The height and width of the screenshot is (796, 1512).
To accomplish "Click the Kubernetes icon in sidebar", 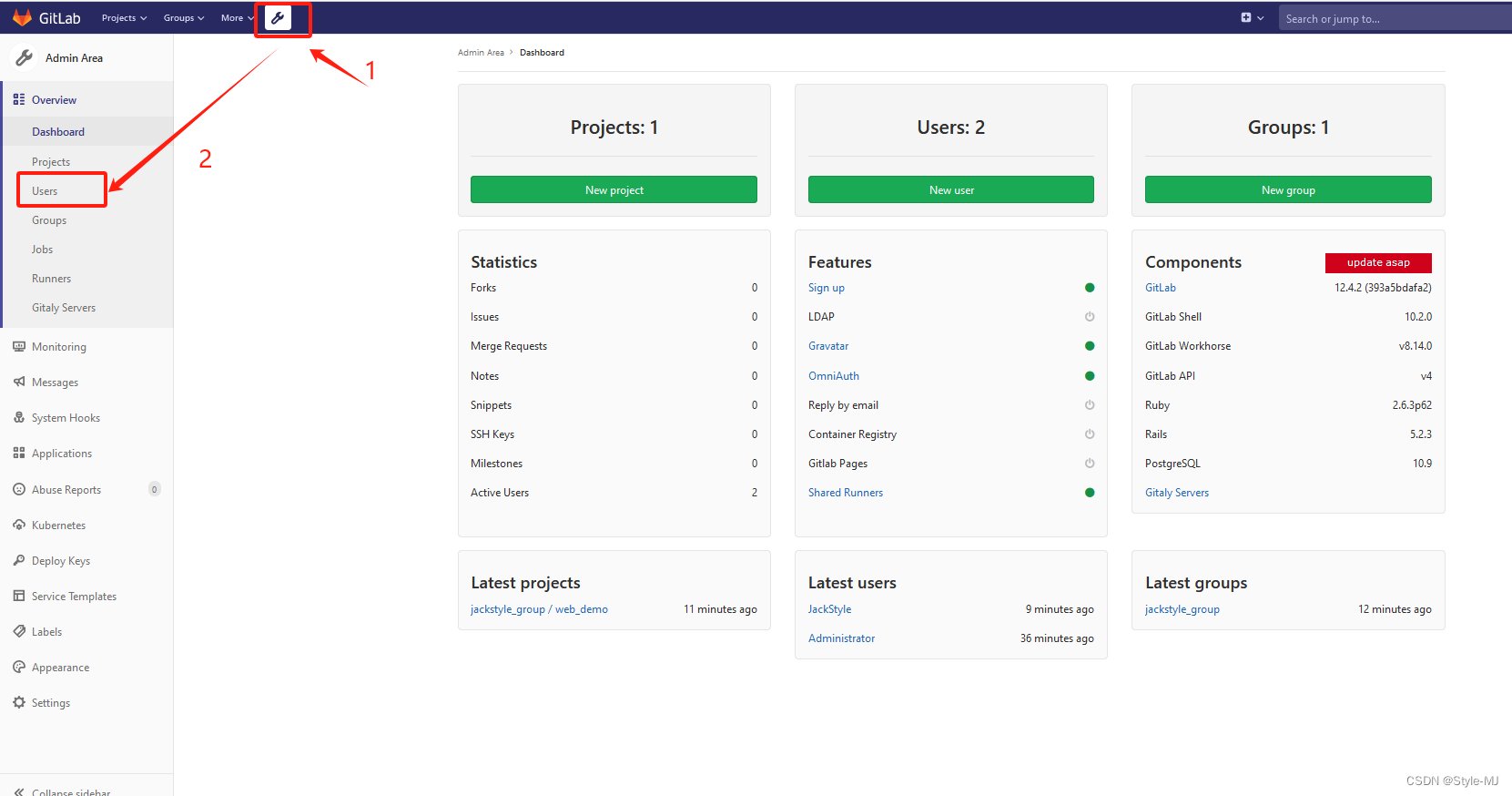I will pos(19,525).
